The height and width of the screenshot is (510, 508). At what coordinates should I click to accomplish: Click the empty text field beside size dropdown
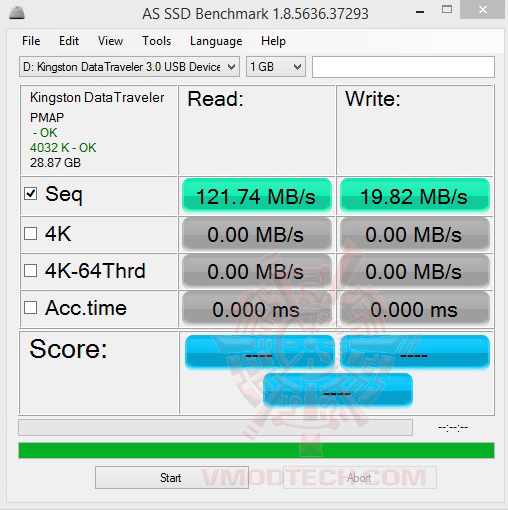pos(403,67)
